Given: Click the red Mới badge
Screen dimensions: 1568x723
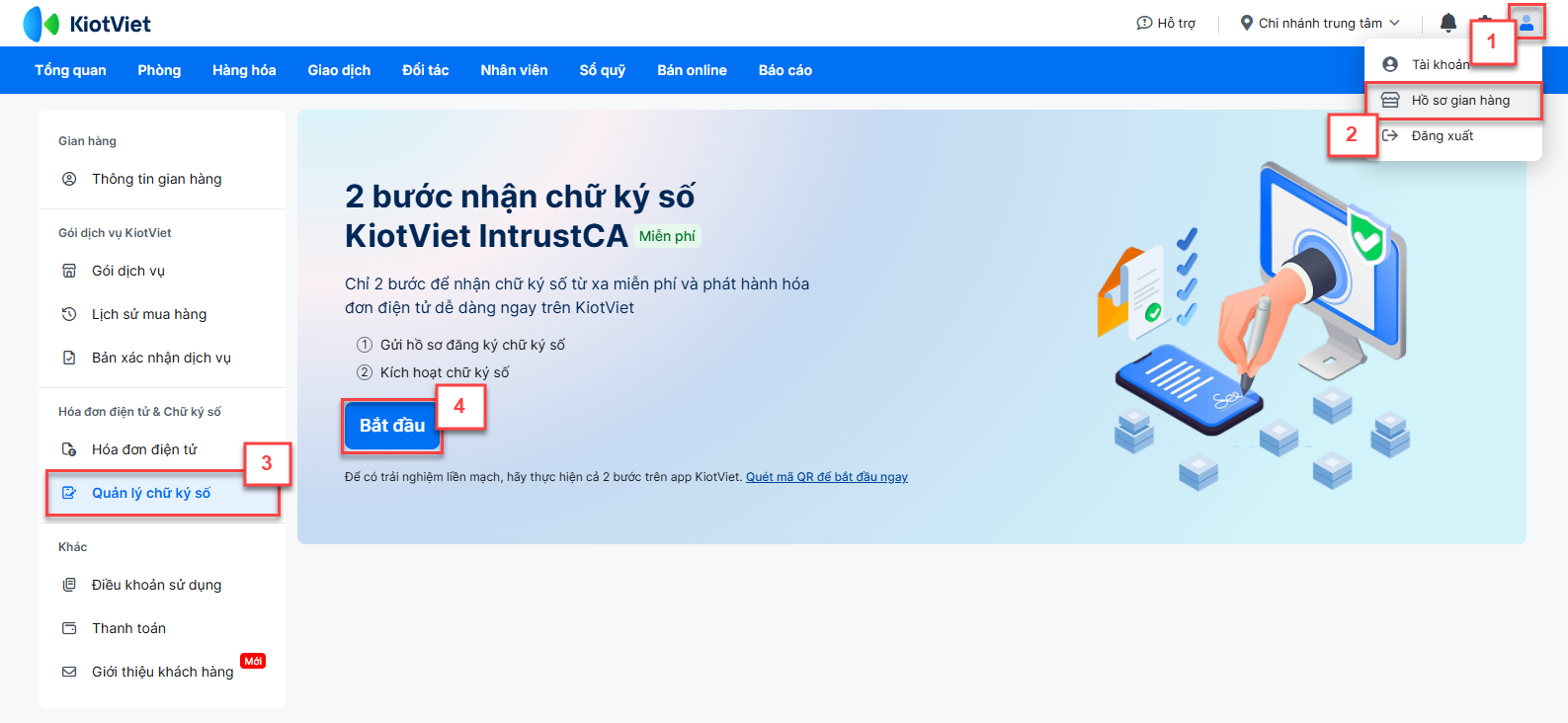Looking at the screenshot, I should point(253,661).
